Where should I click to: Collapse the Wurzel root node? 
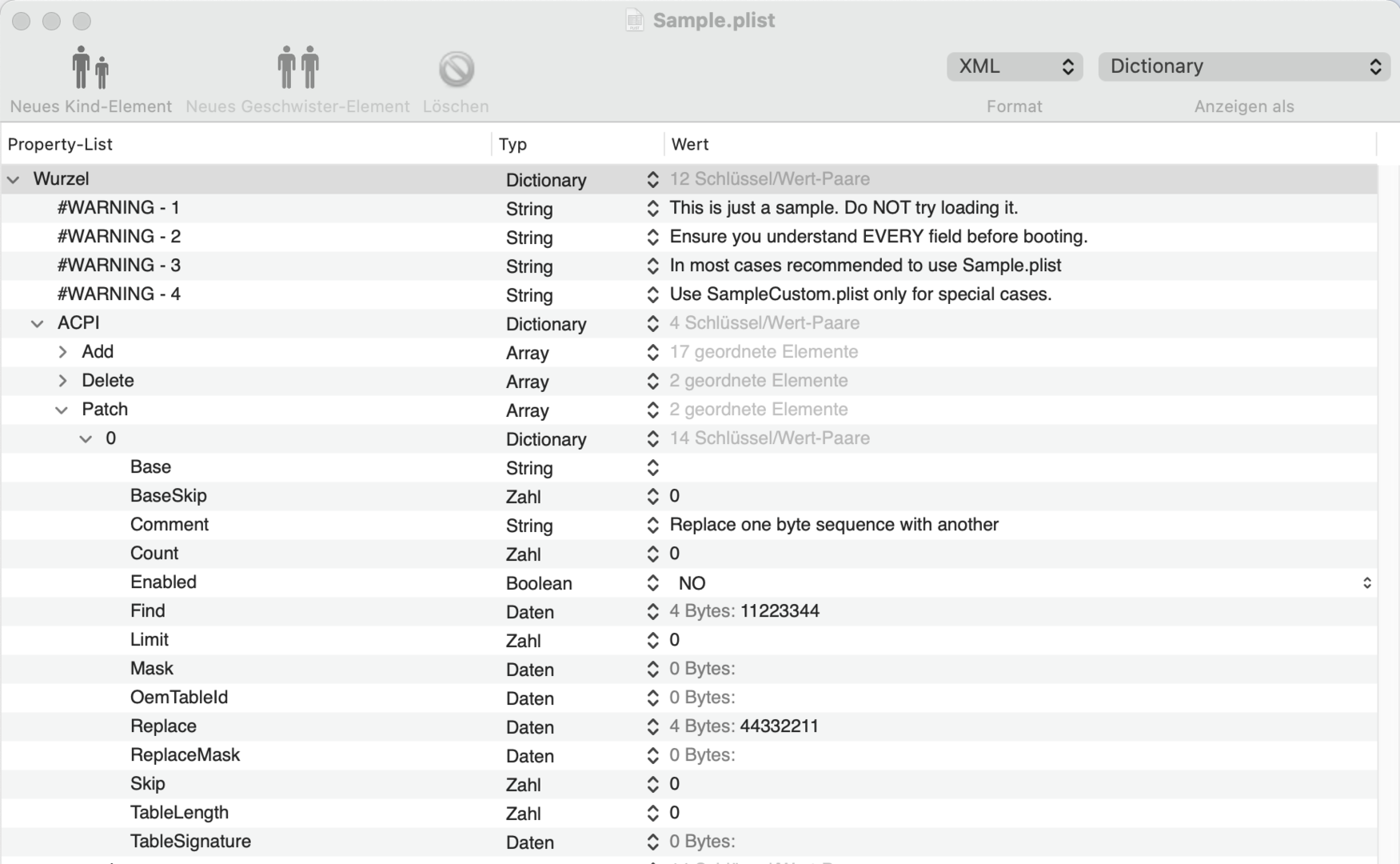(x=14, y=179)
